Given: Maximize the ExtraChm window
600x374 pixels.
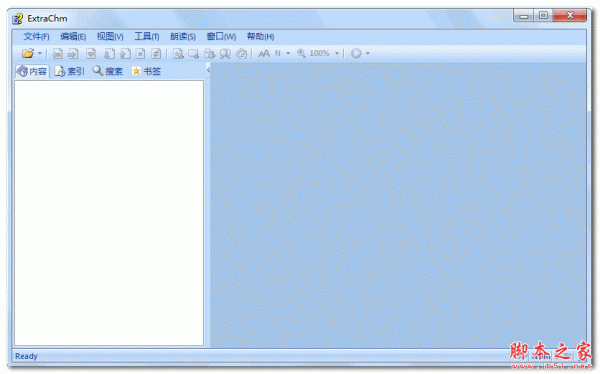Looking at the screenshot, I should click(543, 16).
